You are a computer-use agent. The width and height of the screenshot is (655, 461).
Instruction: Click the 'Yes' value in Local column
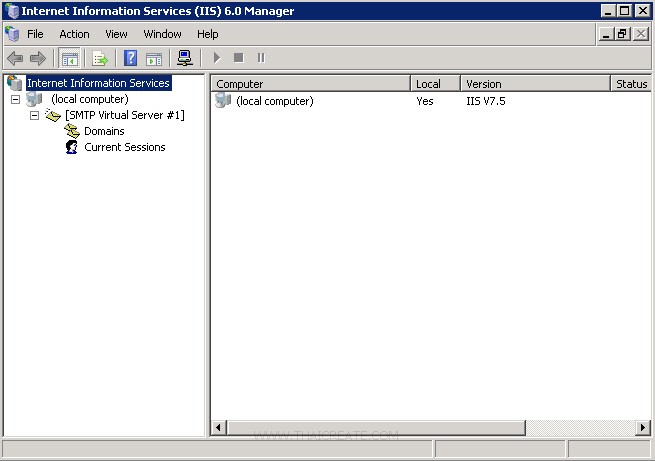pos(425,101)
